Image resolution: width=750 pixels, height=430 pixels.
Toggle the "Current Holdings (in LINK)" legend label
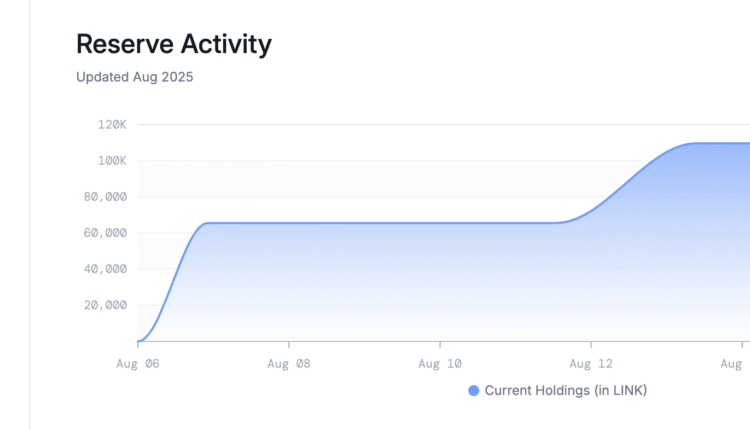point(565,391)
